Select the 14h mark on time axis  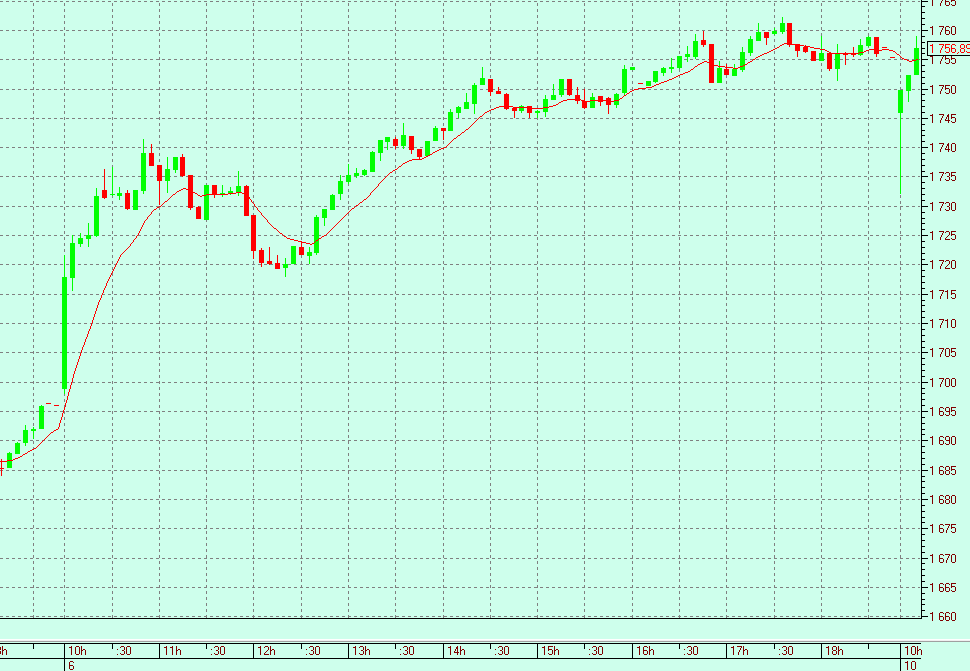click(455, 651)
